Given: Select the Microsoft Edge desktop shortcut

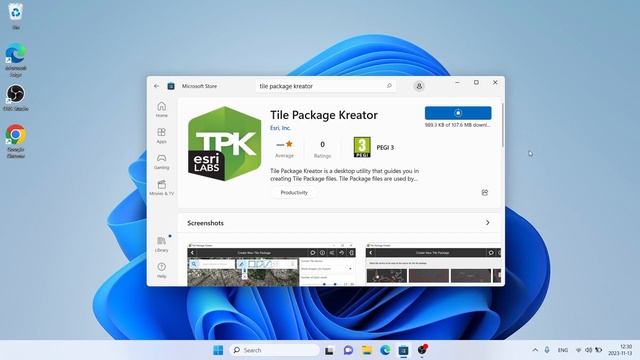Looking at the screenshot, I should point(16,60).
